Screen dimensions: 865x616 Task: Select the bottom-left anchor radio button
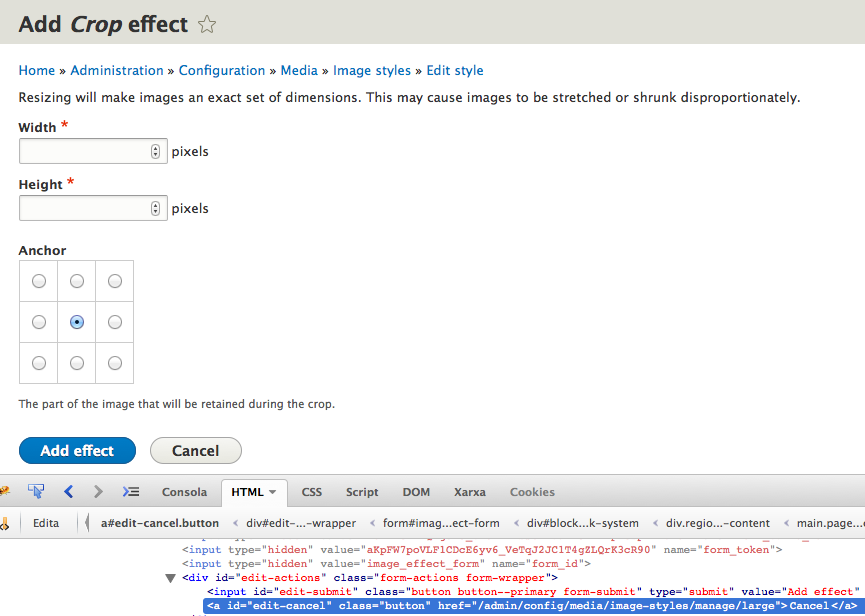pos(39,363)
